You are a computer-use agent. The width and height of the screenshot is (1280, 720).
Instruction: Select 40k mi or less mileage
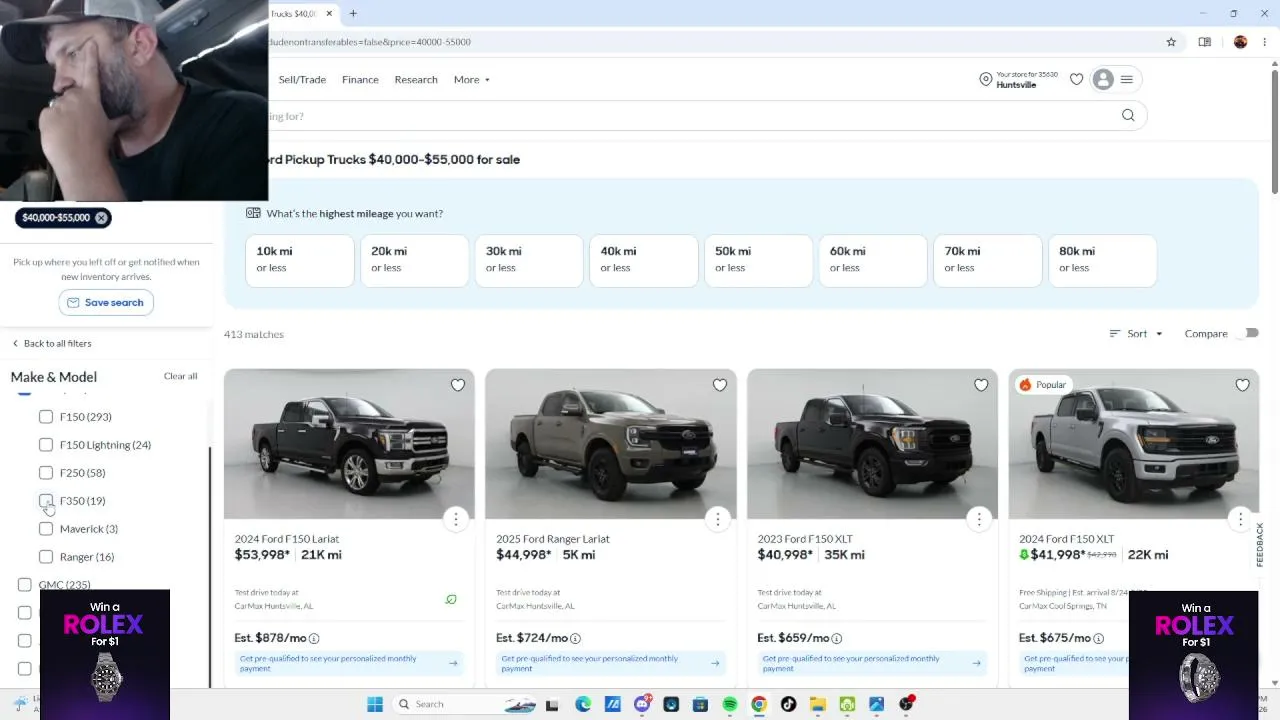click(x=644, y=260)
